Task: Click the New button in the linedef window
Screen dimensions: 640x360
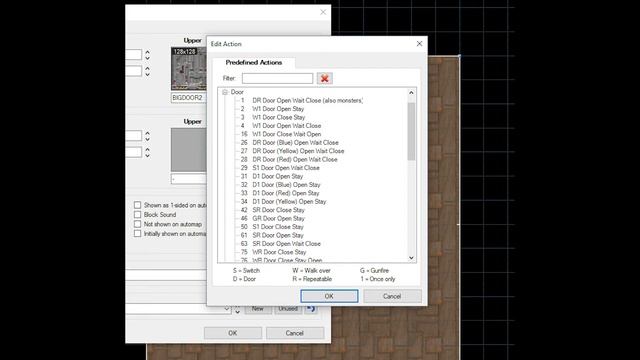Action: pyautogui.click(x=258, y=309)
